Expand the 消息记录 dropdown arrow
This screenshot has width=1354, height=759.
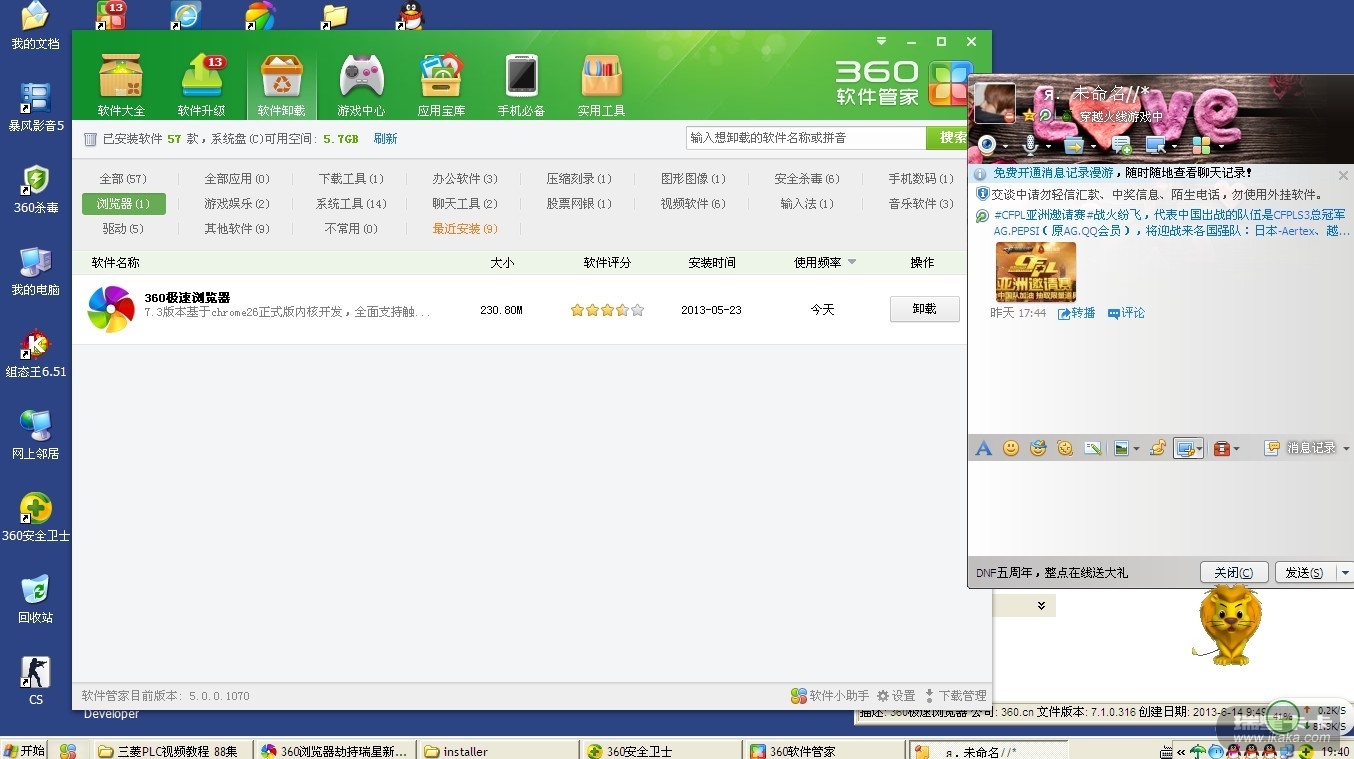click(1345, 449)
